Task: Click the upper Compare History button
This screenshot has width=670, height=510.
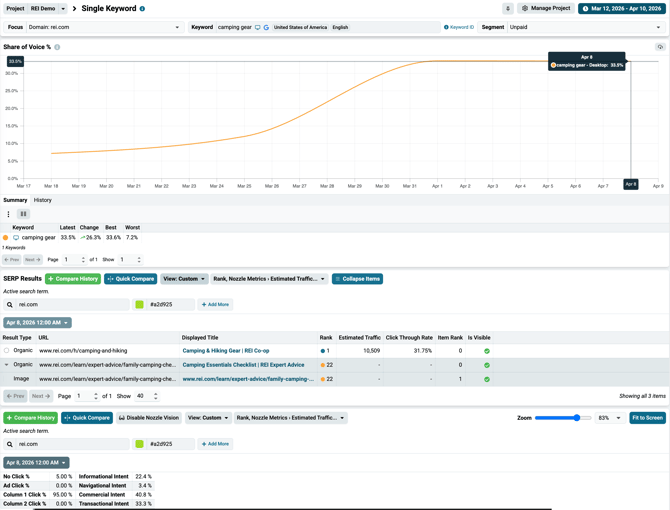Action: click(73, 279)
